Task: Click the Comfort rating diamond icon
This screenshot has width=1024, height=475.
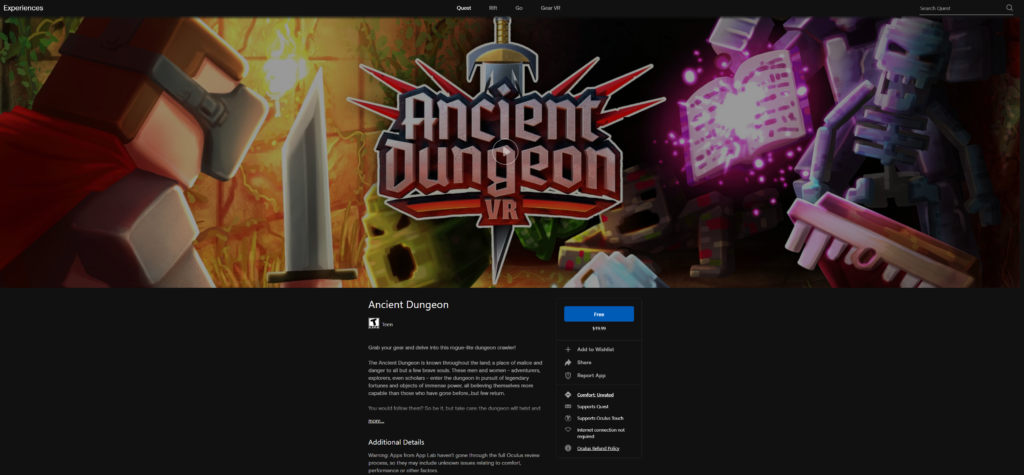Action: click(568, 395)
